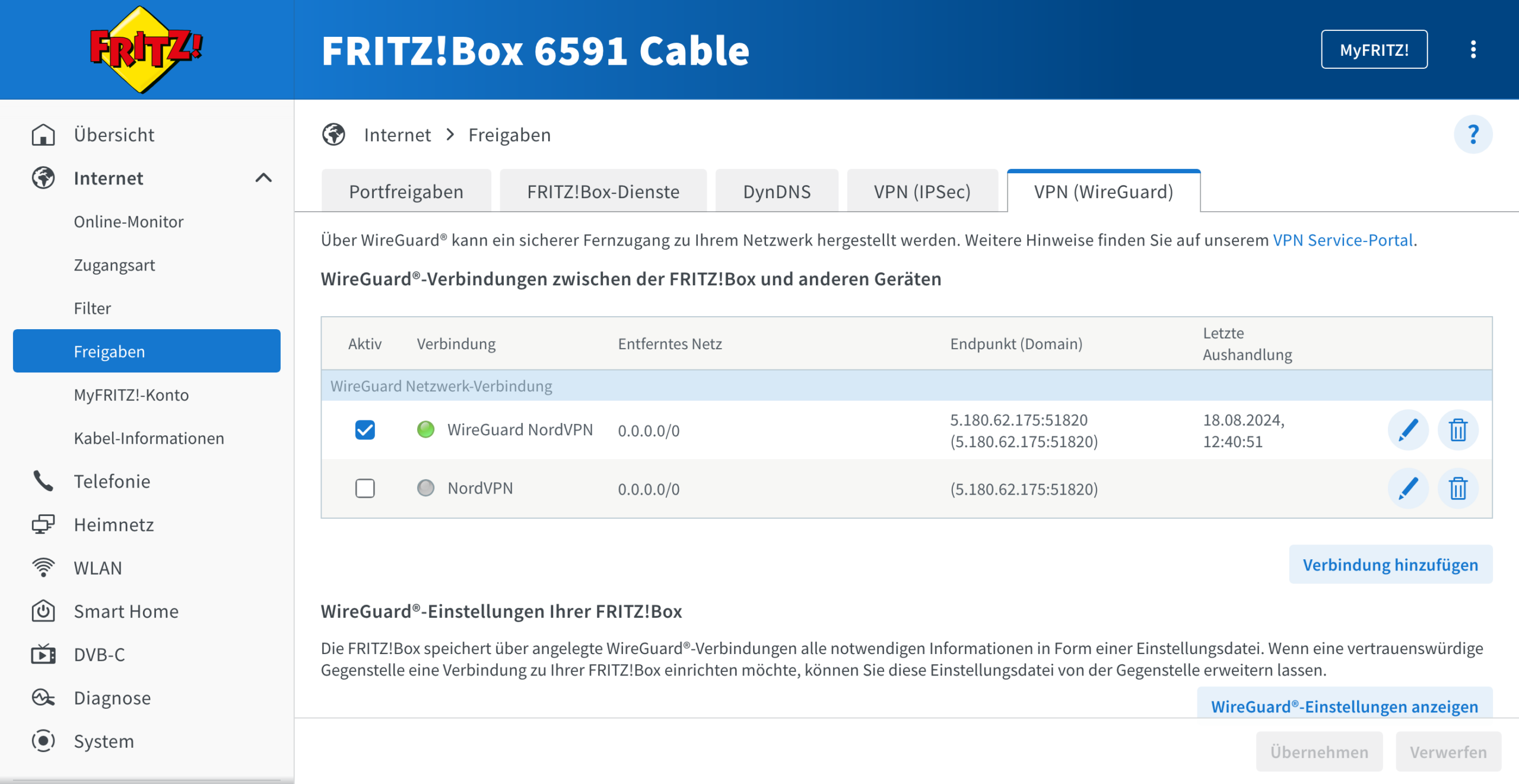Click the gray status indicator of NordVPN
Image resolution: width=1519 pixels, height=784 pixels.
[425, 488]
